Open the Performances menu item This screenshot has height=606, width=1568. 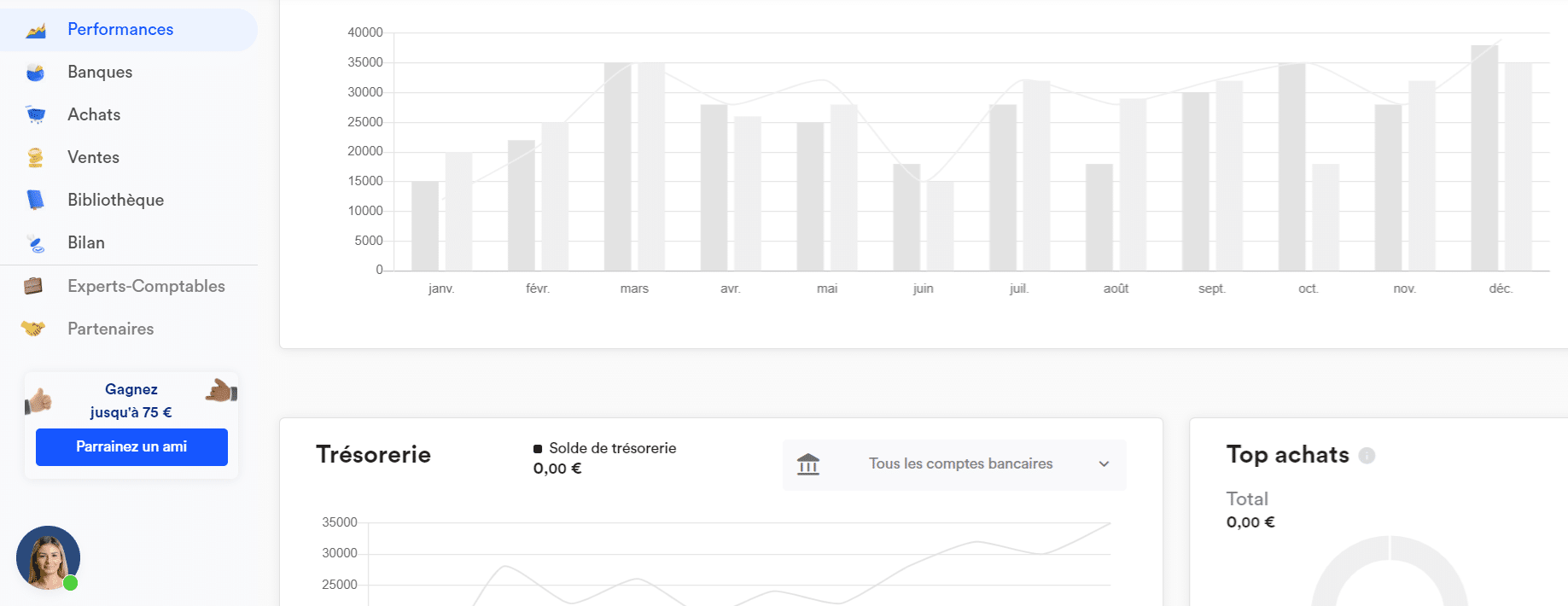[x=129, y=30]
